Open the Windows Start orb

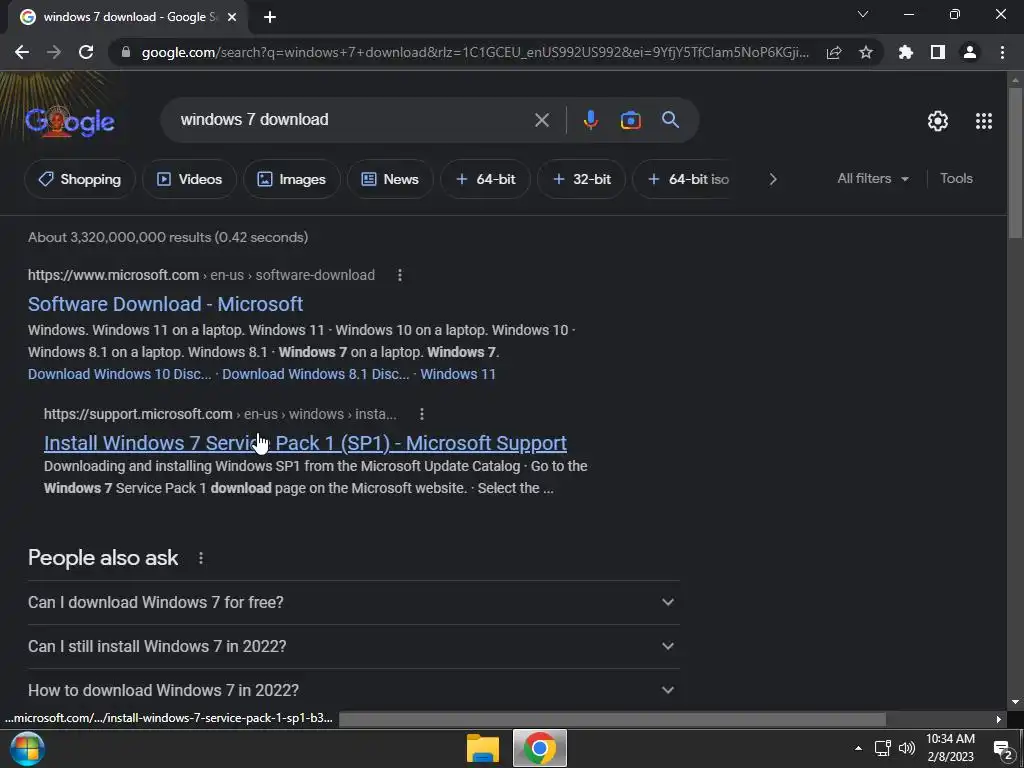(27, 748)
